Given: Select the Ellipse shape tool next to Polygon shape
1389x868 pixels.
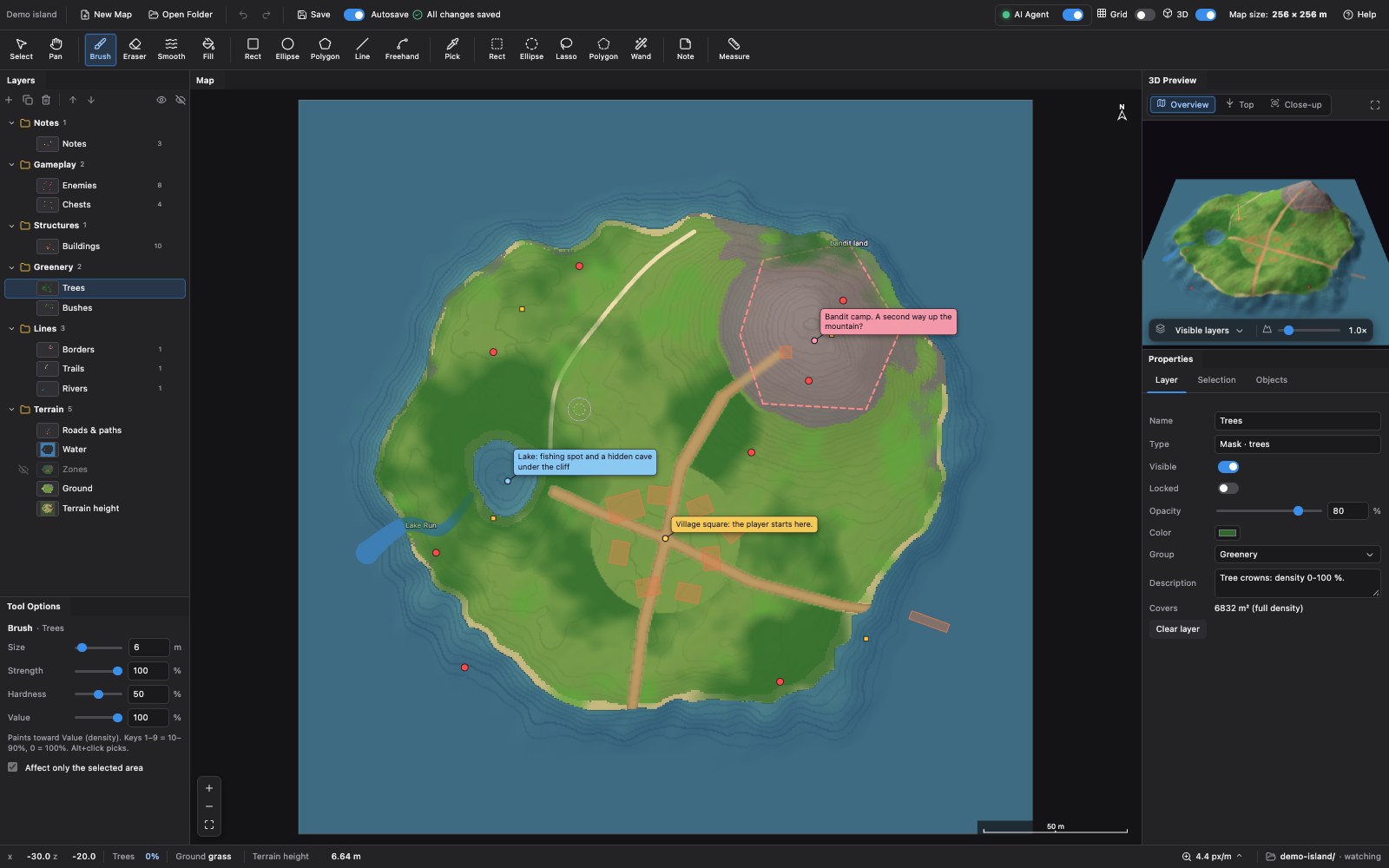Looking at the screenshot, I should (x=287, y=49).
